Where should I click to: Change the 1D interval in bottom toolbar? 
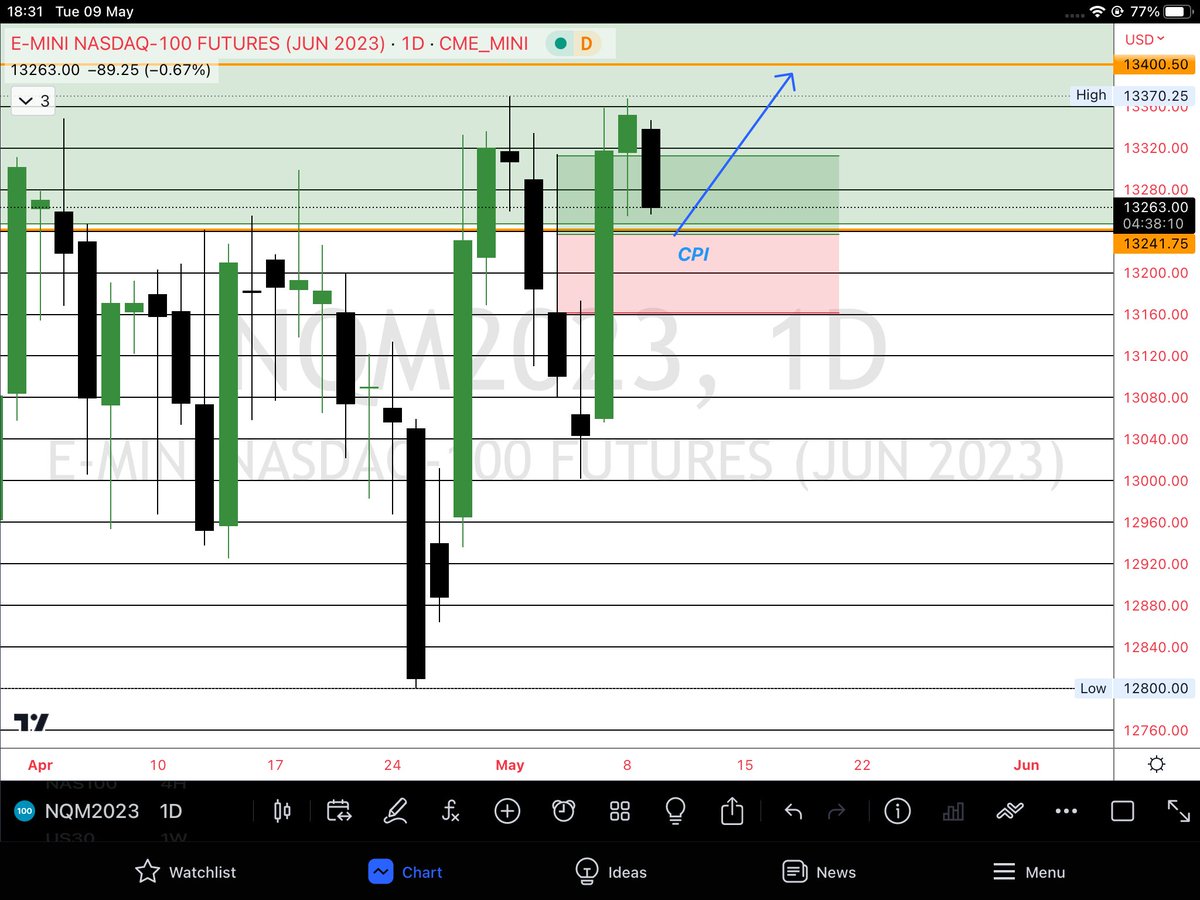coord(173,811)
